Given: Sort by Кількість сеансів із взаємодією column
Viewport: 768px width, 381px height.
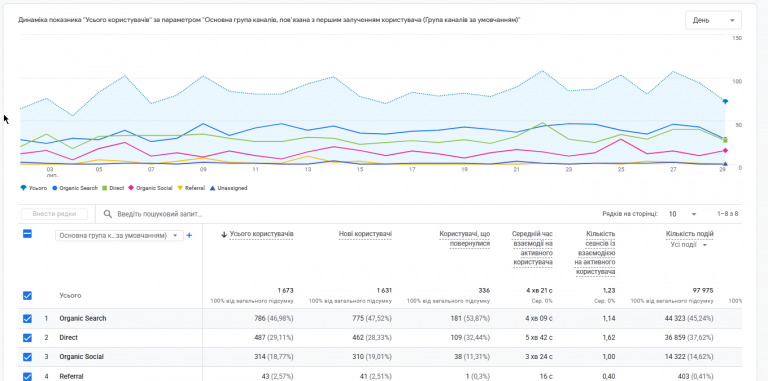Looking at the screenshot, I should click(x=596, y=253).
